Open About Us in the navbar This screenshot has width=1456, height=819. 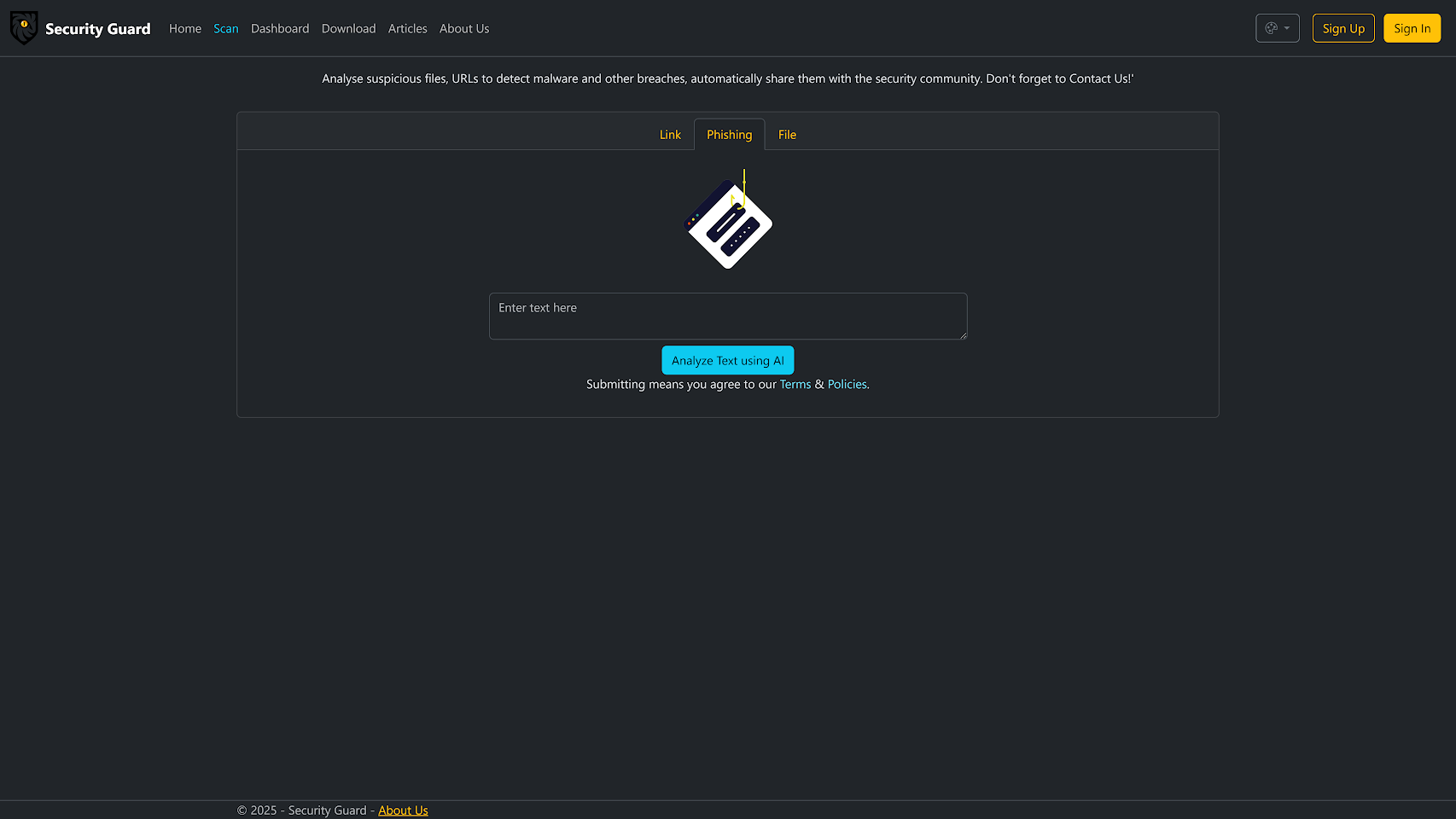tap(464, 29)
